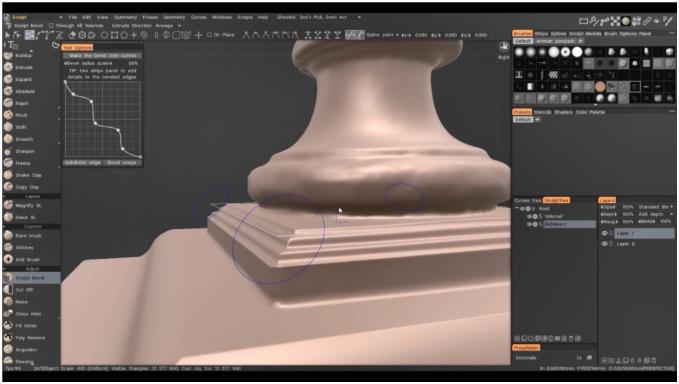The height and width of the screenshot is (384, 679).
Task: Click Decimate in the proxy panel
Action: coord(526,358)
